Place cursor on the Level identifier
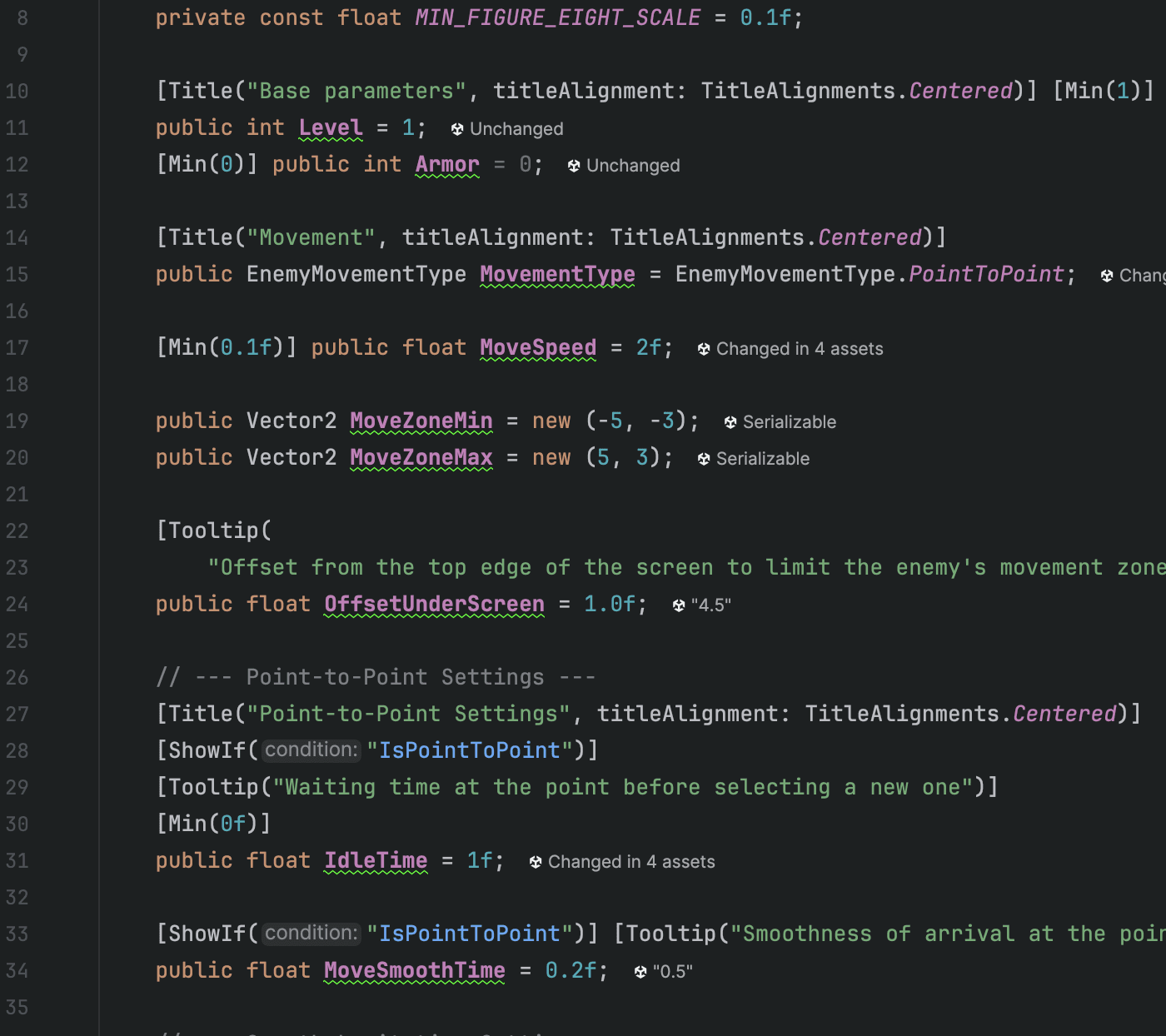1166x1036 pixels. tap(331, 127)
